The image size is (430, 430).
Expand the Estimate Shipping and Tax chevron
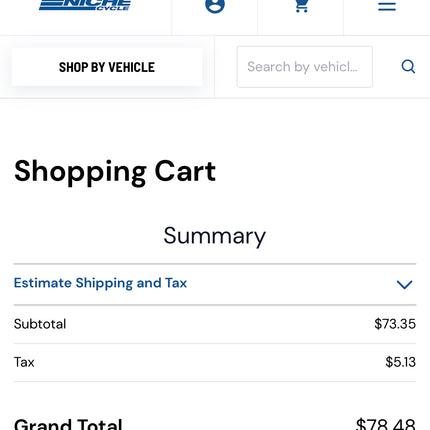pyautogui.click(x=404, y=284)
